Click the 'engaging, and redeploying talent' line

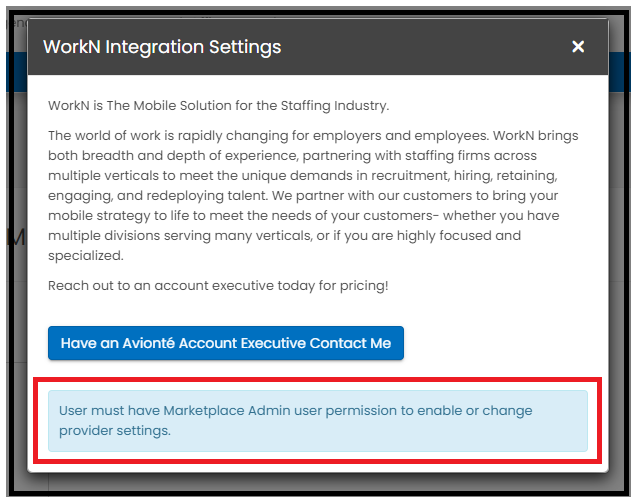(x=303, y=196)
